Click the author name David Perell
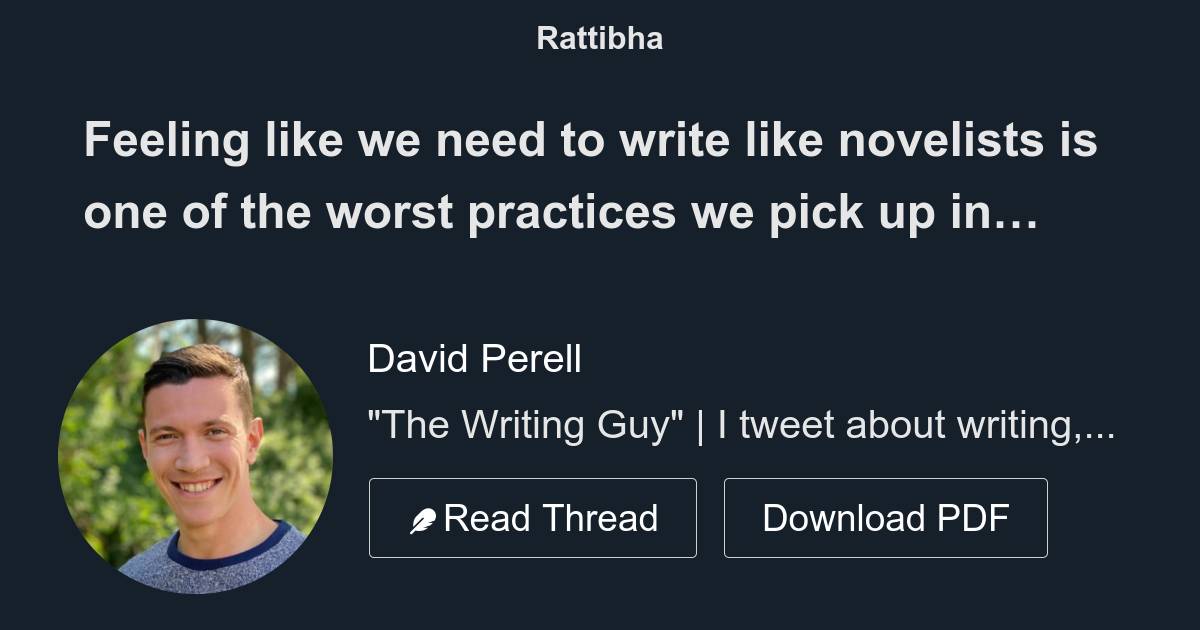This screenshot has width=1200, height=630. (x=476, y=359)
